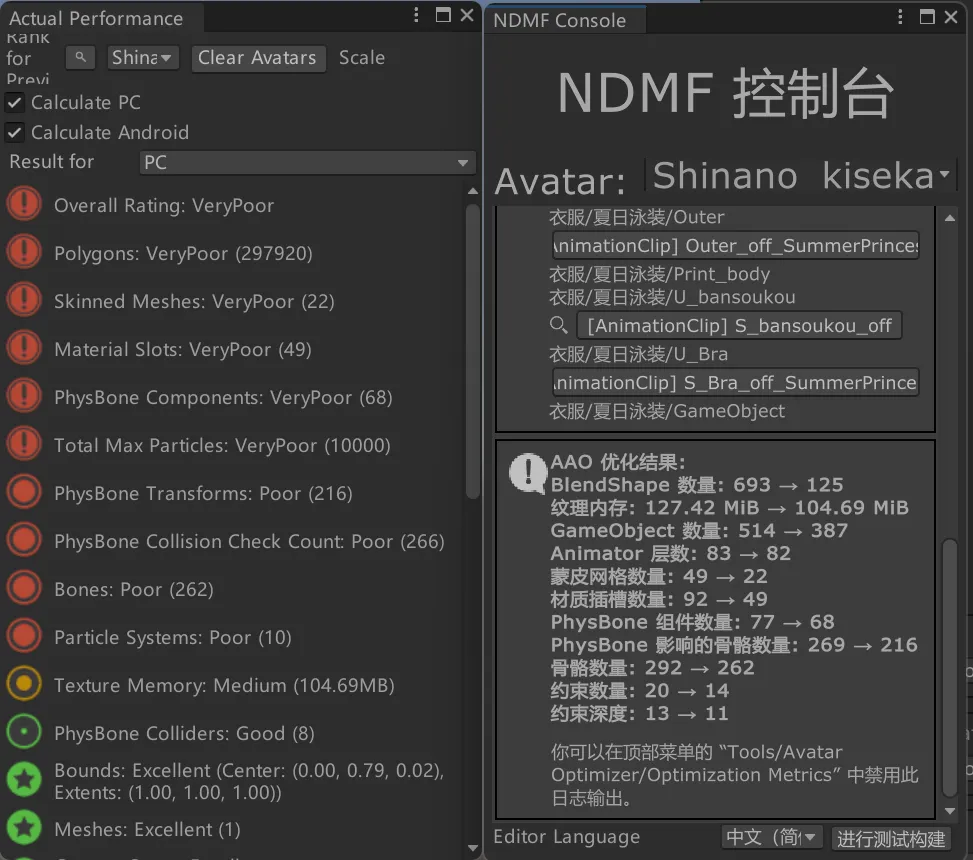Click the 材质插槽数量 92 → 49 line

[659, 599]
